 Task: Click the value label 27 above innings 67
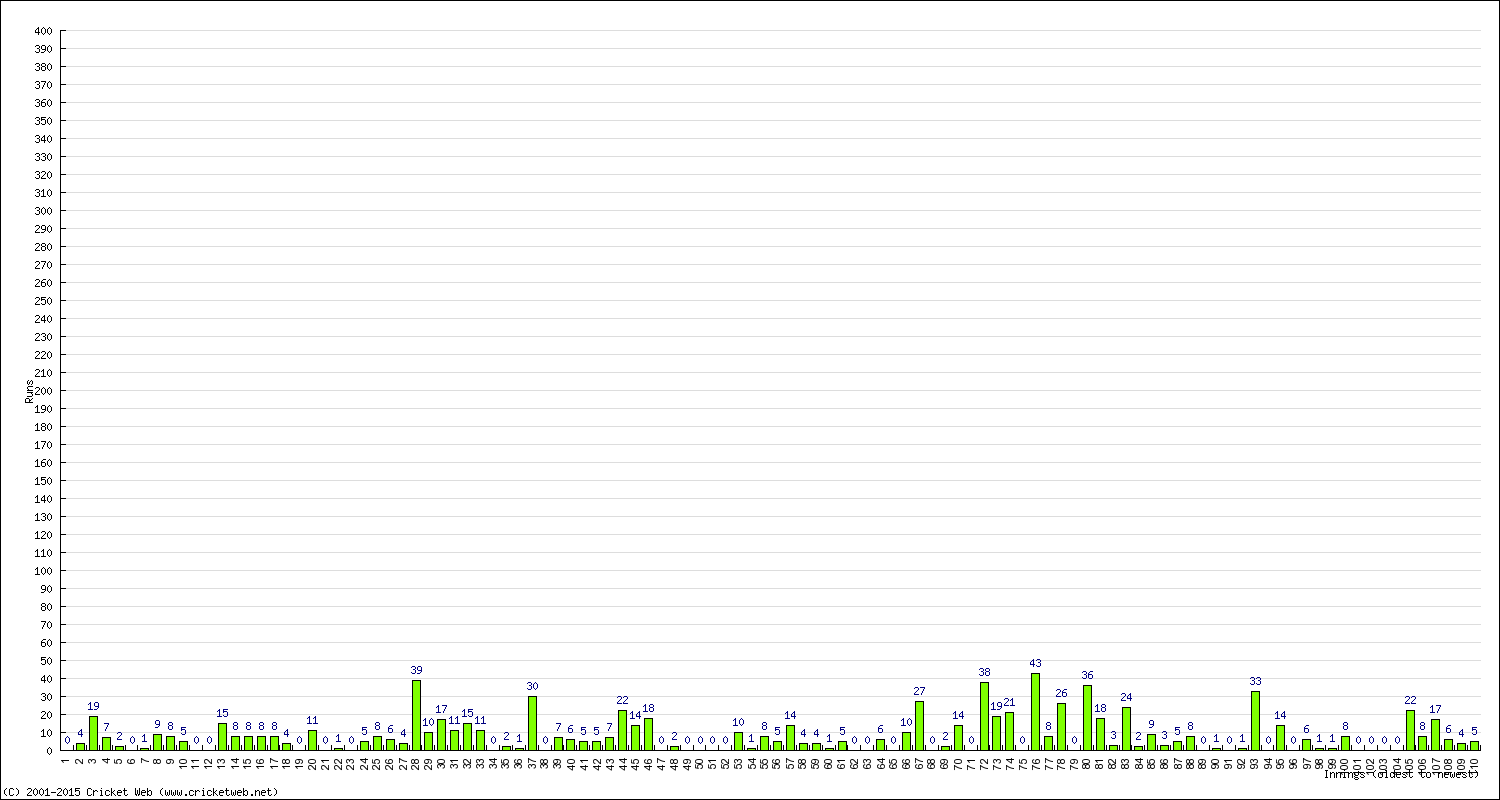click(919, 691)
